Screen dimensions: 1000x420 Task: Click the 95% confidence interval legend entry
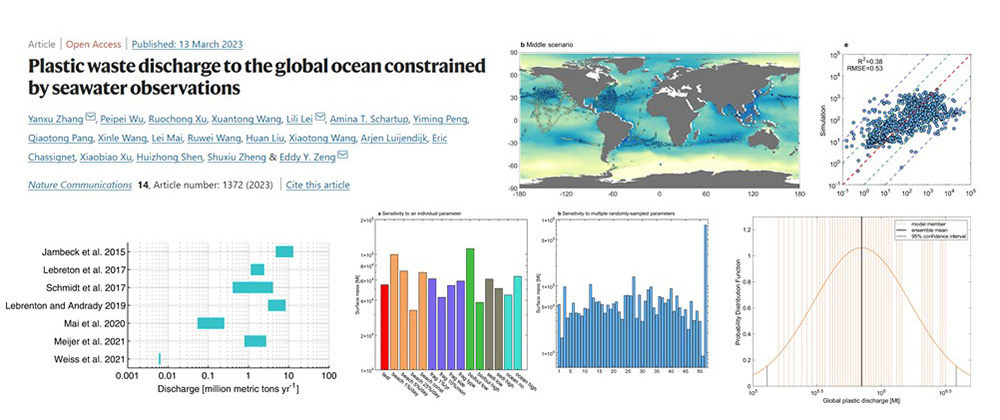939,236
